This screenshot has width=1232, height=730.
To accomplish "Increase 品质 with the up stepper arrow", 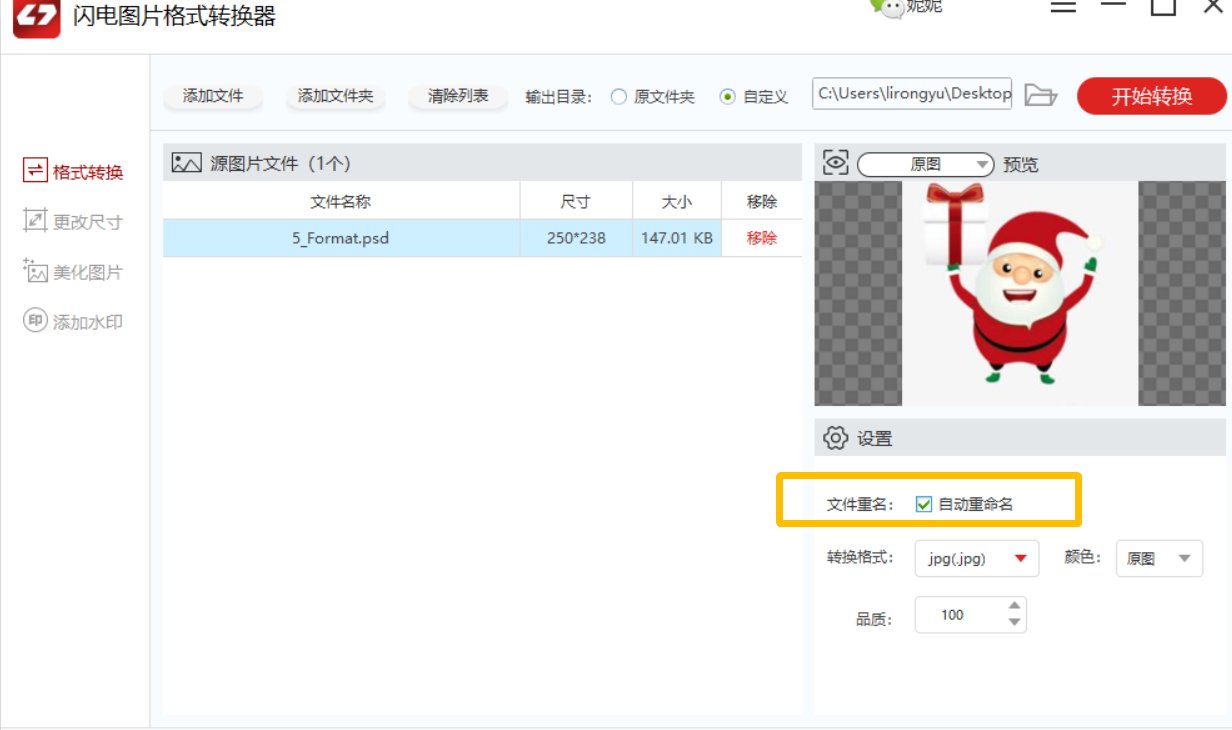I will click(x=1015, y=607).
